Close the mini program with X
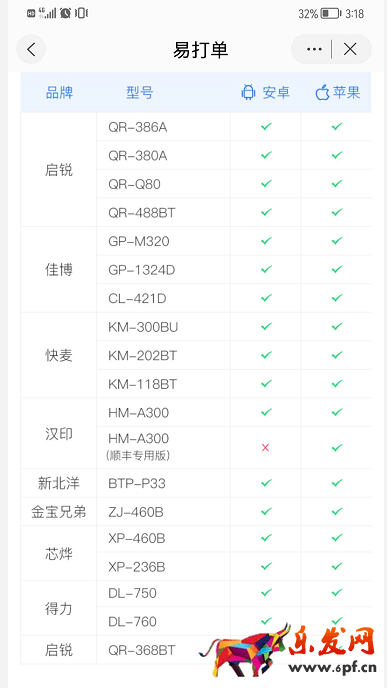Screen dimensions: 387x688 pos(350,50)
